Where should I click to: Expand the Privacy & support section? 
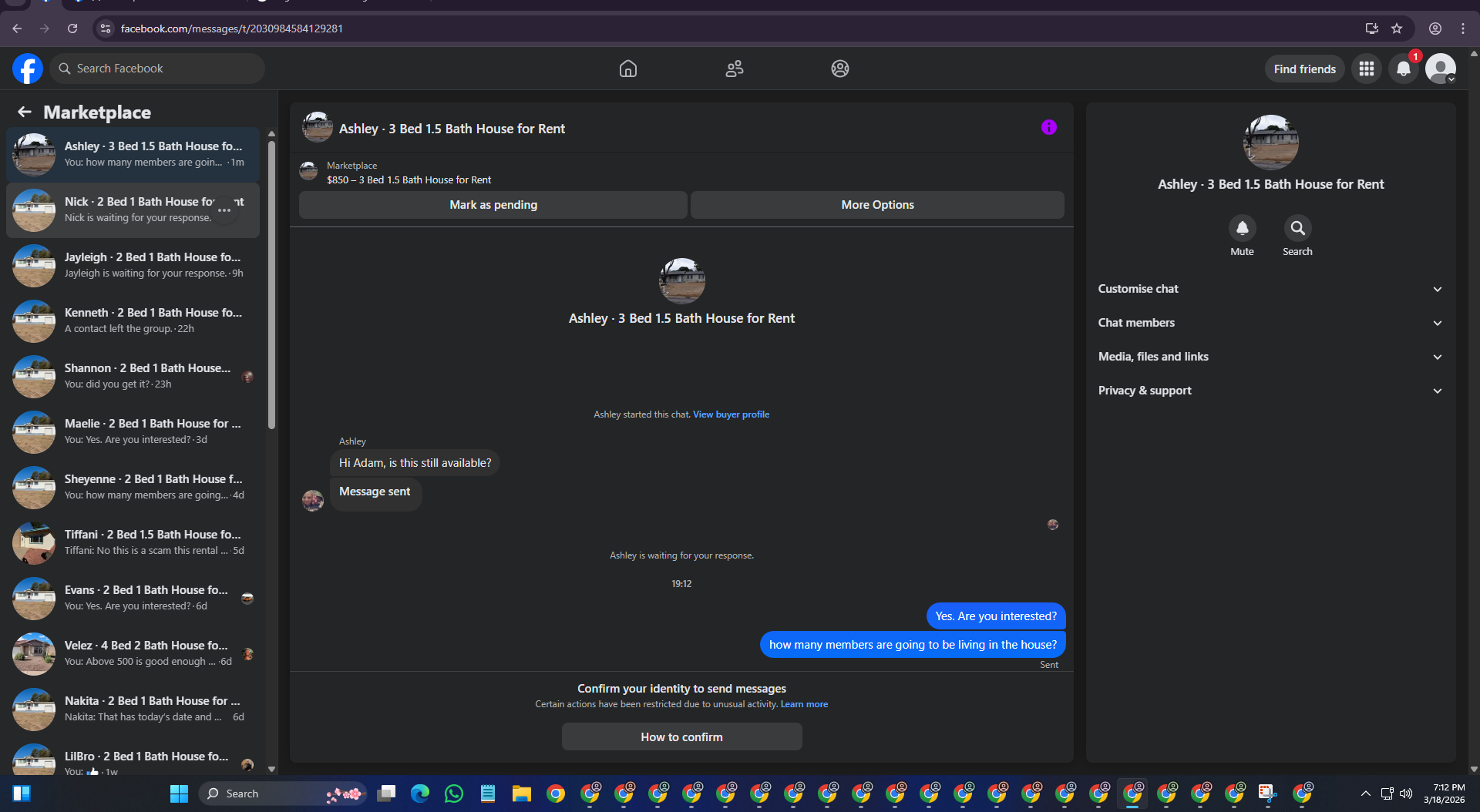tap(1270, 391)
